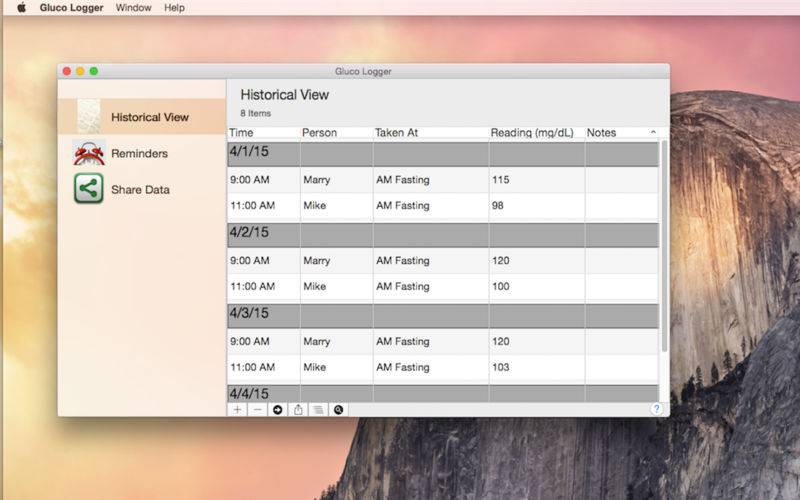Click the 120 reading under 4/2/15

(501, 260)
